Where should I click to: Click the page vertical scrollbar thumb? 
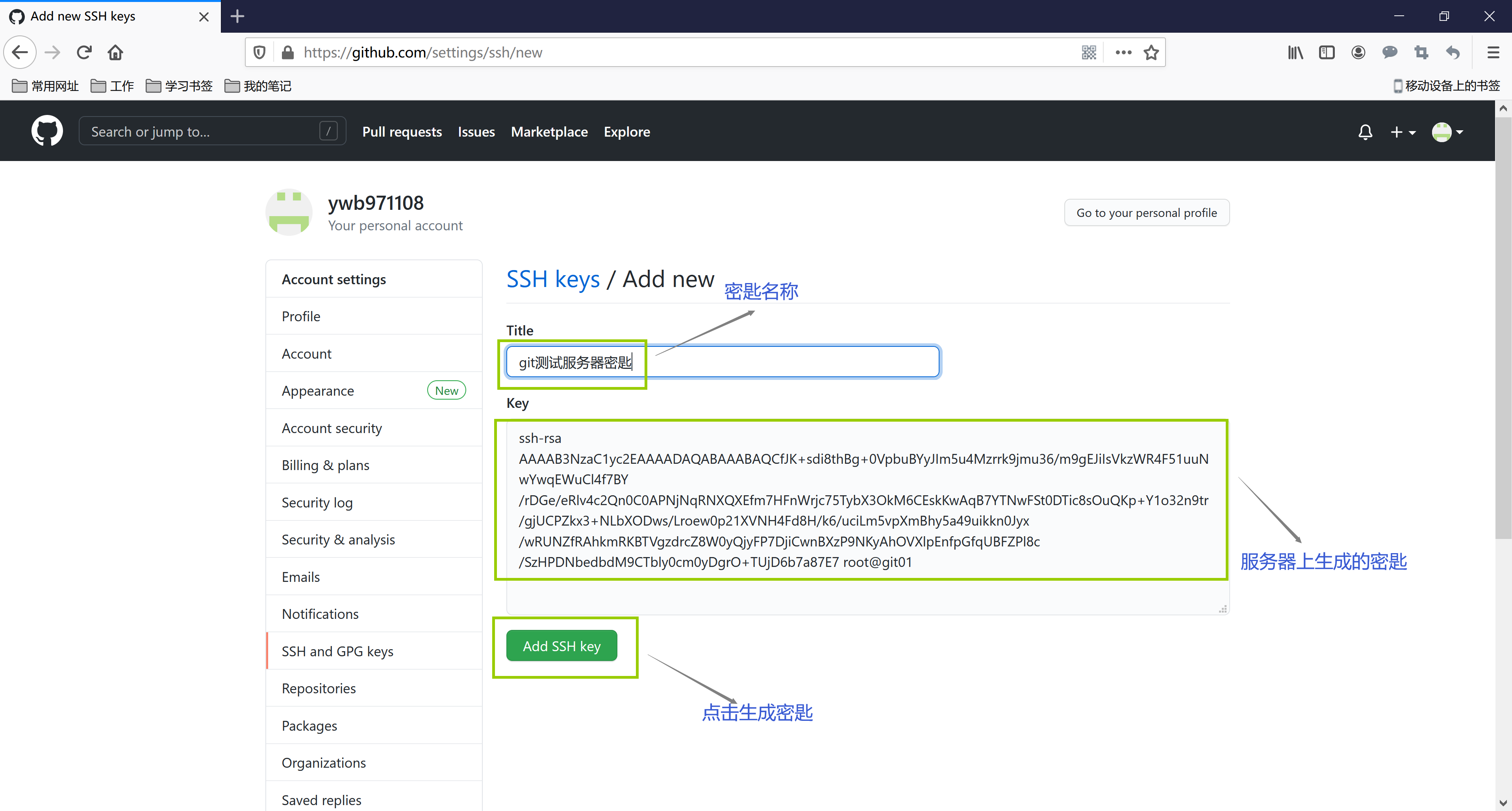pos(1503,328)
